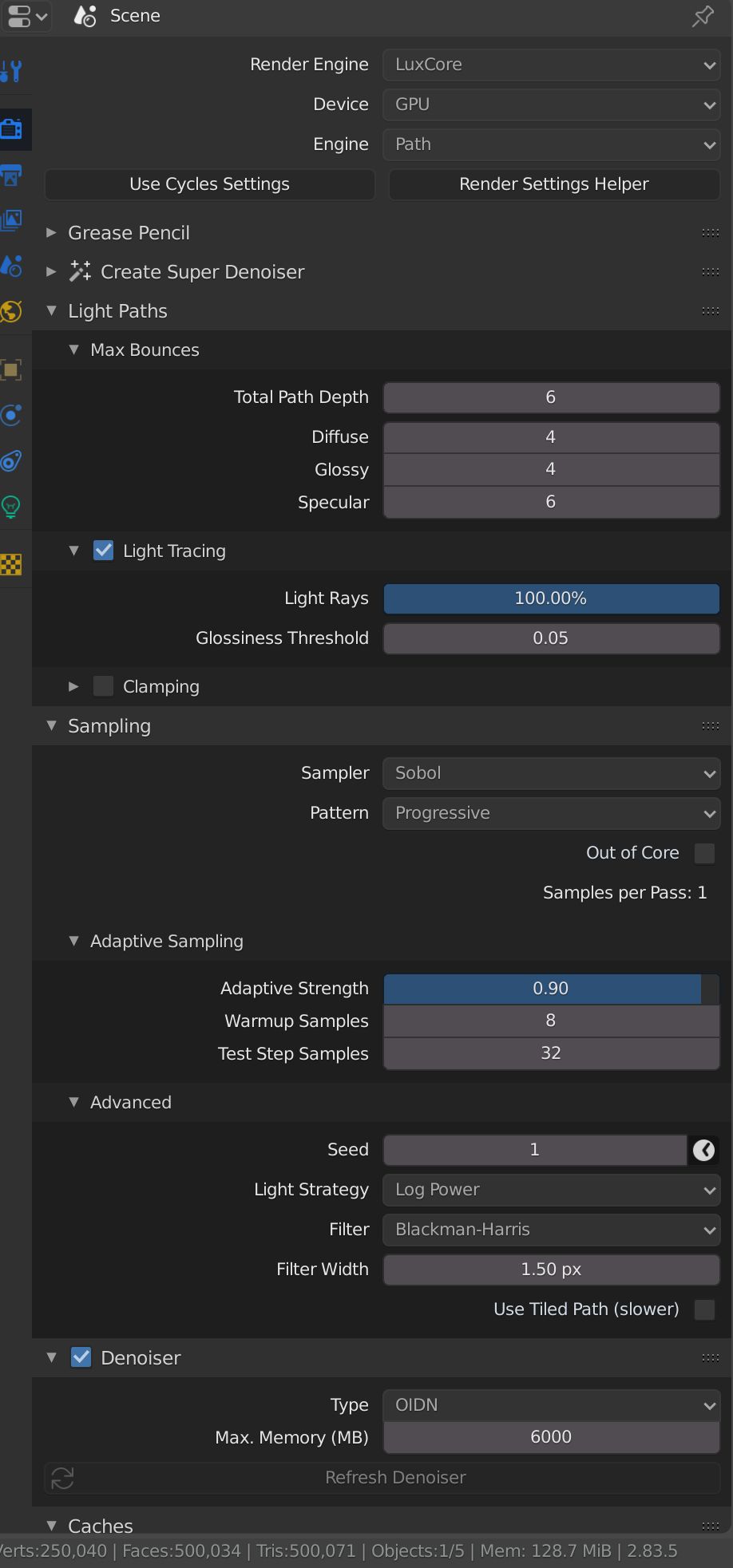Open the Sampler dropdown set to Sobol
The width and height of the screenshot is (733, 1568).
coord(551,773)
